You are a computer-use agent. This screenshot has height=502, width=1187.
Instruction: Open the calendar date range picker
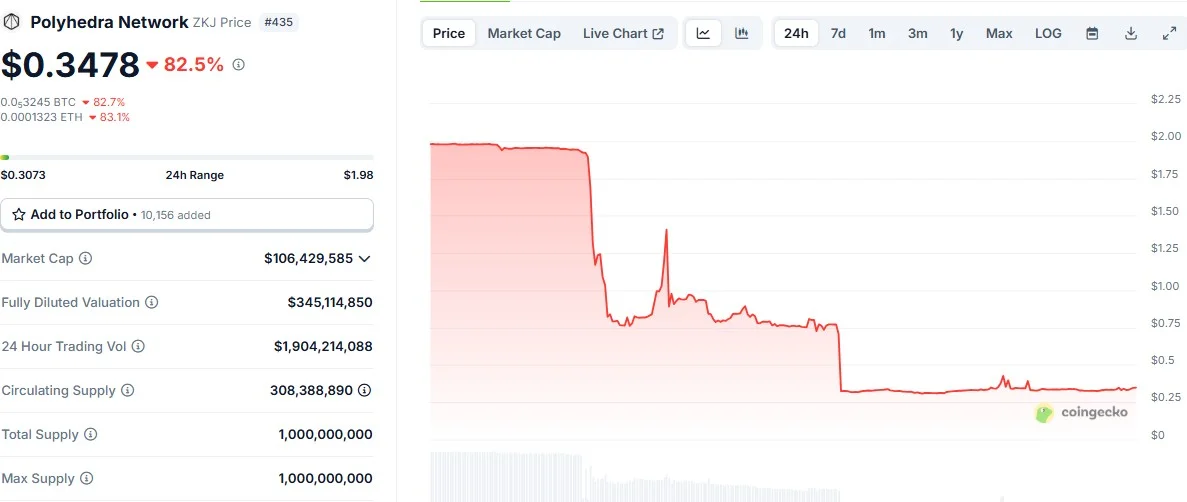pyautogui.click(x=1092, y=33)
